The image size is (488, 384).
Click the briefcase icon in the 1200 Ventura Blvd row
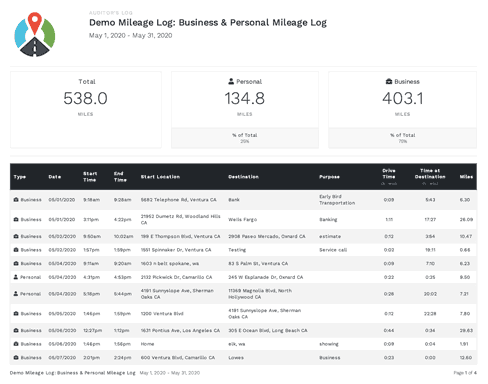pyautogui.click(x=16, y=313)
